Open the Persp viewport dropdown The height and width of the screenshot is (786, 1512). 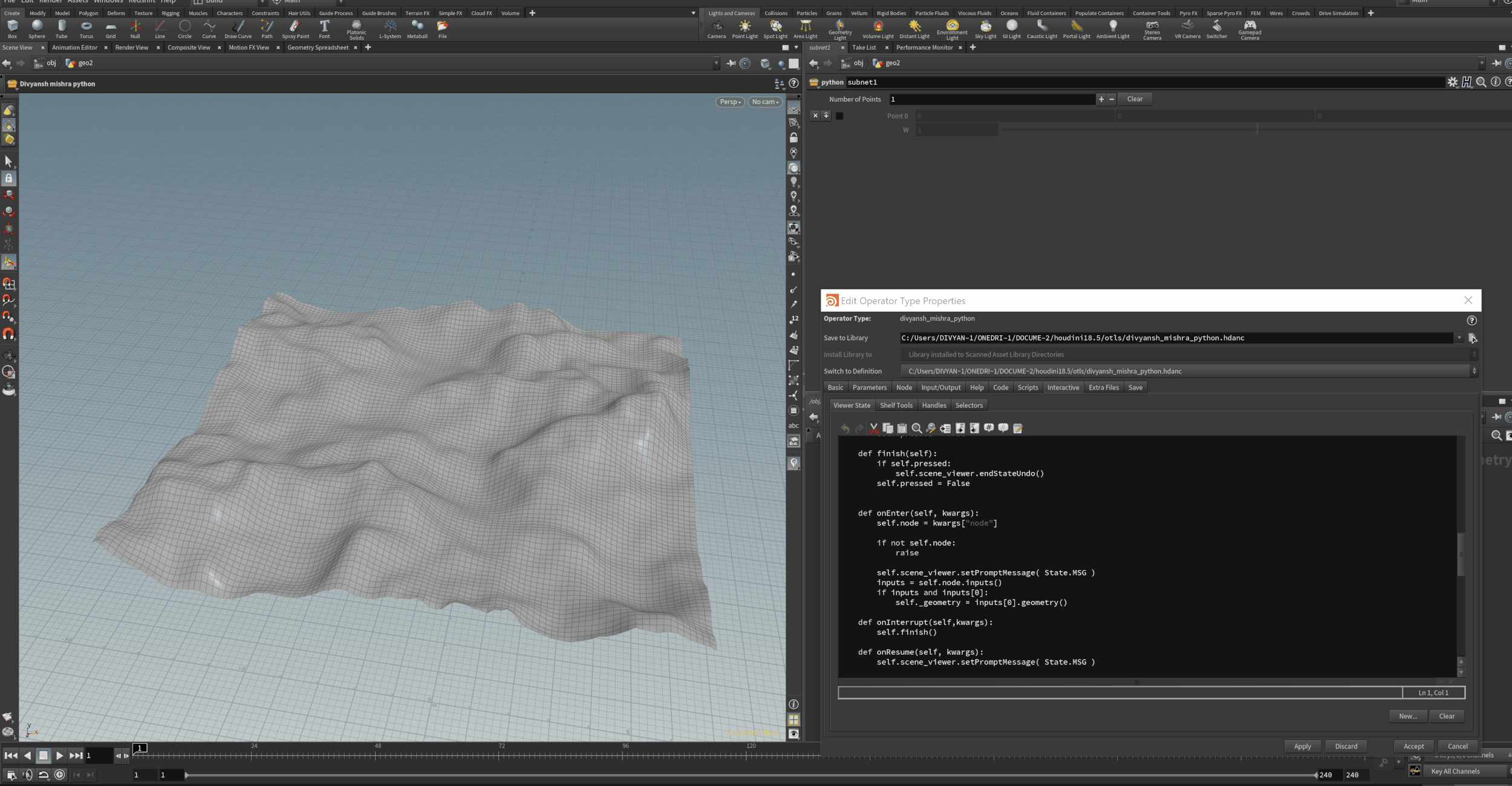coord(730,102)
